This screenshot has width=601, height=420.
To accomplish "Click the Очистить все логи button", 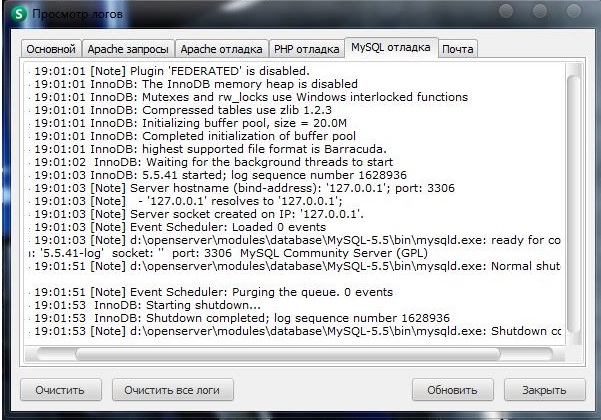I will click(x=172, y=390).
